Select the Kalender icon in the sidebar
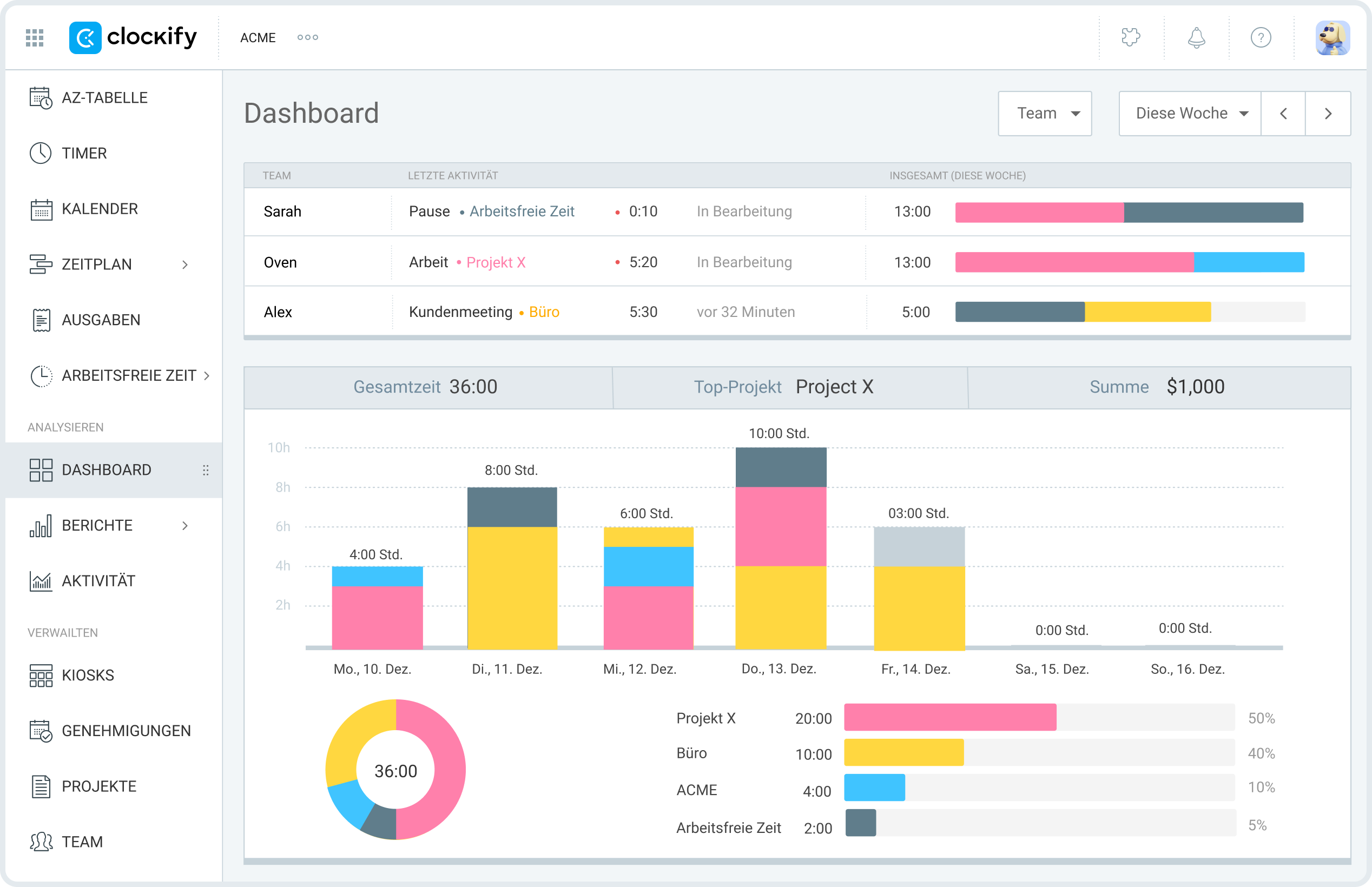The width and height of the screenshot is (1372, 887). pyautogui.click(x=41, y=209)
